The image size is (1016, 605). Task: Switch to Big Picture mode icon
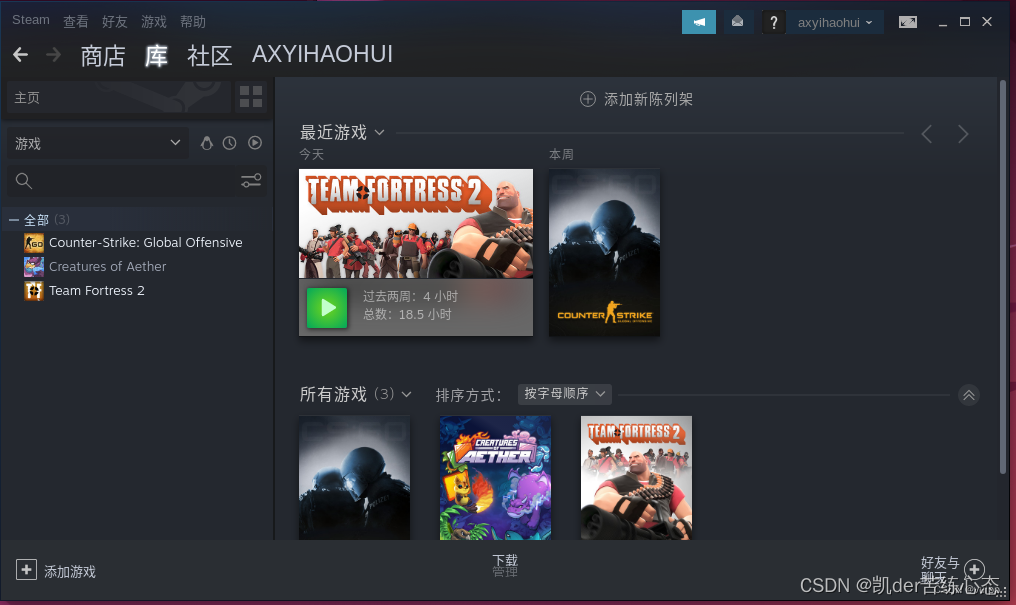(x=908, y=22)
